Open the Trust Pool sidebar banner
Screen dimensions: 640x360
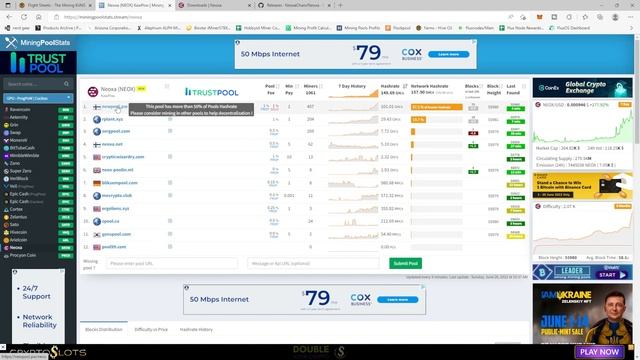tap(38, 62)
